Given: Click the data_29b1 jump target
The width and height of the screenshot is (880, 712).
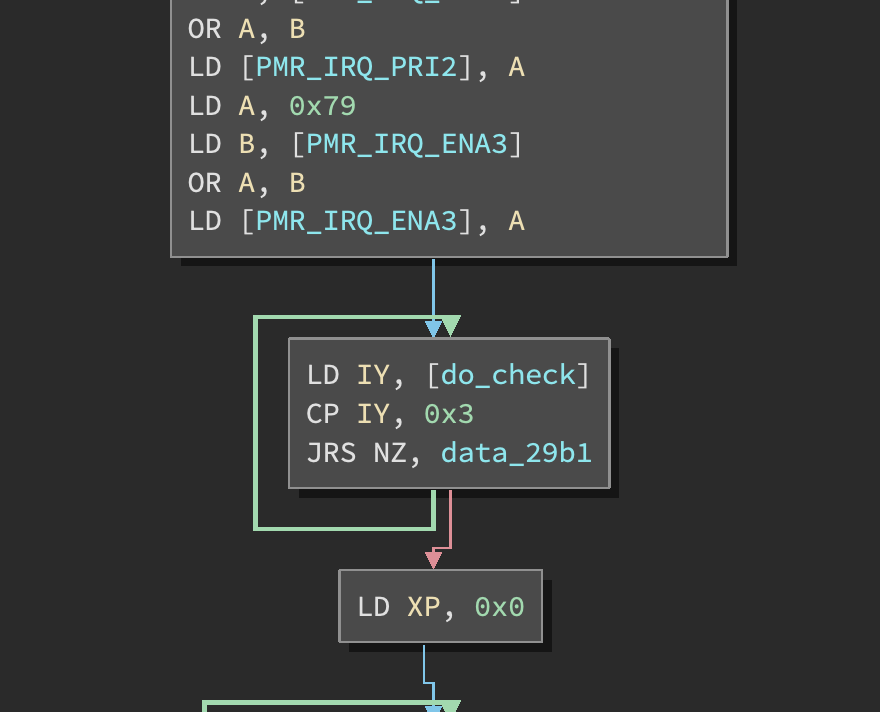Looking at the screenshot, I should 516,453.
